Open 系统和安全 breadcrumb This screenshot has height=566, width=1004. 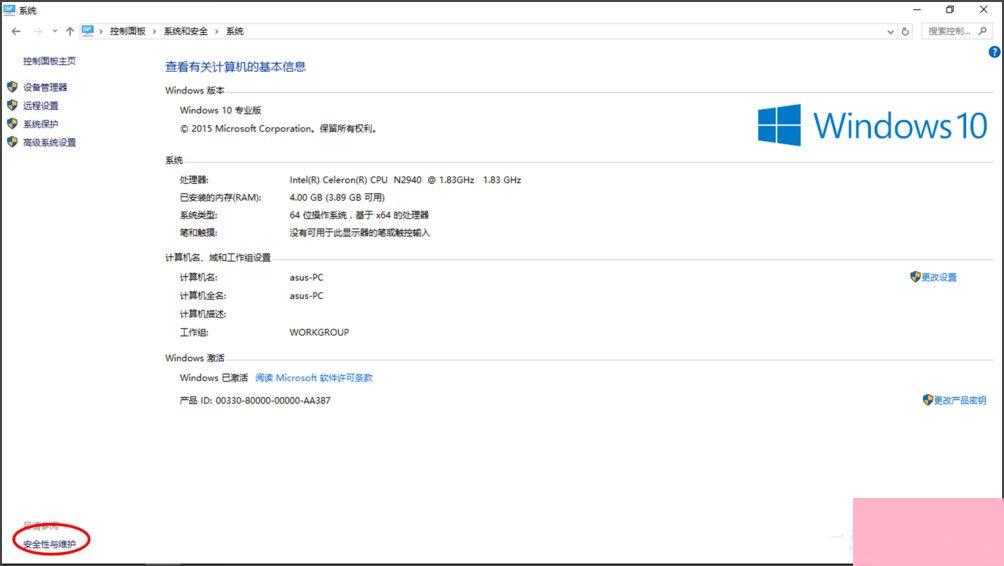pos(185,31)
